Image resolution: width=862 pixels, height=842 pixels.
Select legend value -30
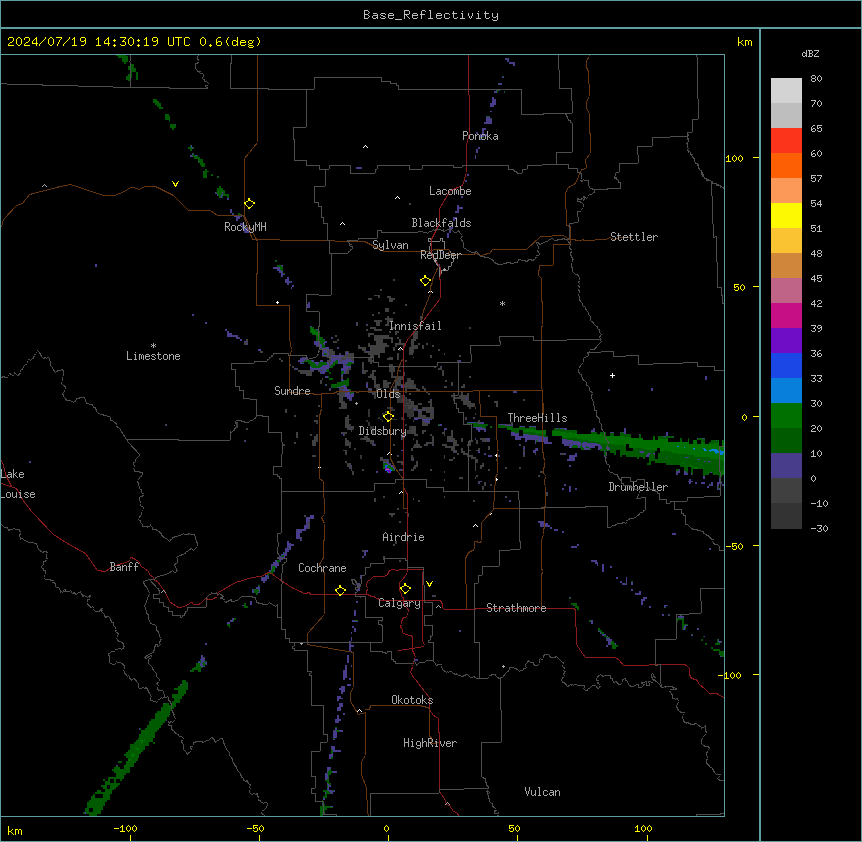tap(819, 528)
